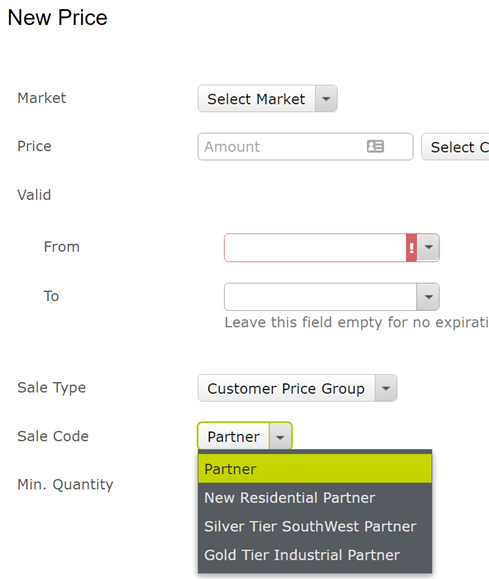Click the Sale Code dropdown arrow
Screen dimensions: 489x579
click(x=280, y=436)
